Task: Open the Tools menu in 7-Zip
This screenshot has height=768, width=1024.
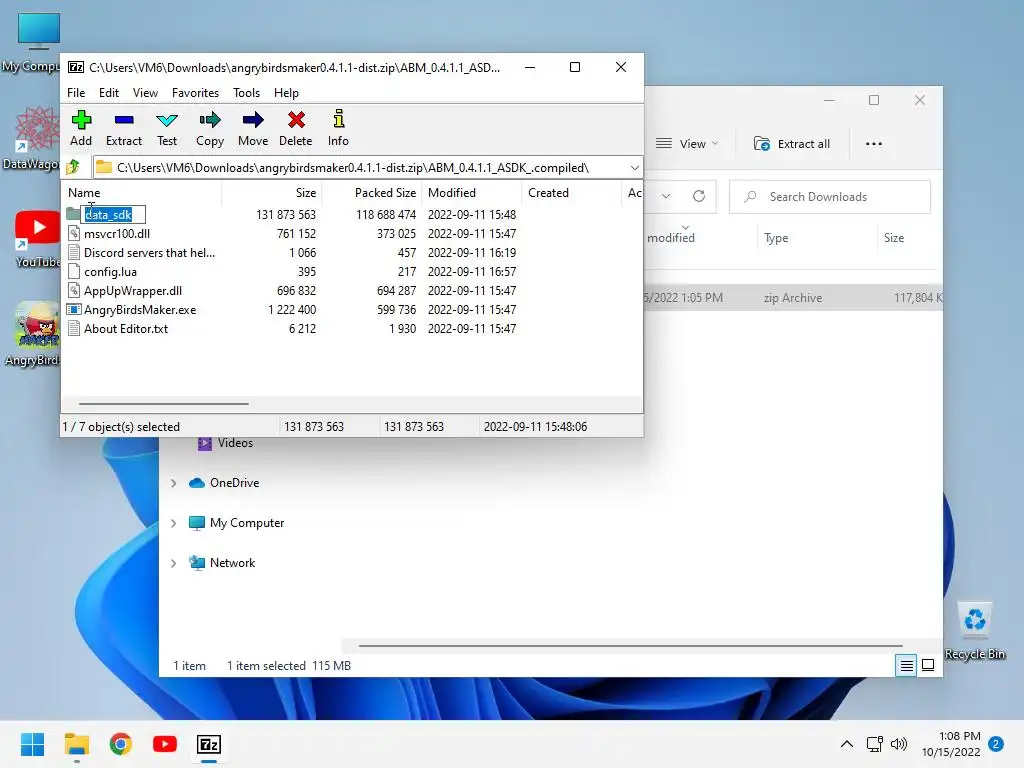Action: (246, 93)
